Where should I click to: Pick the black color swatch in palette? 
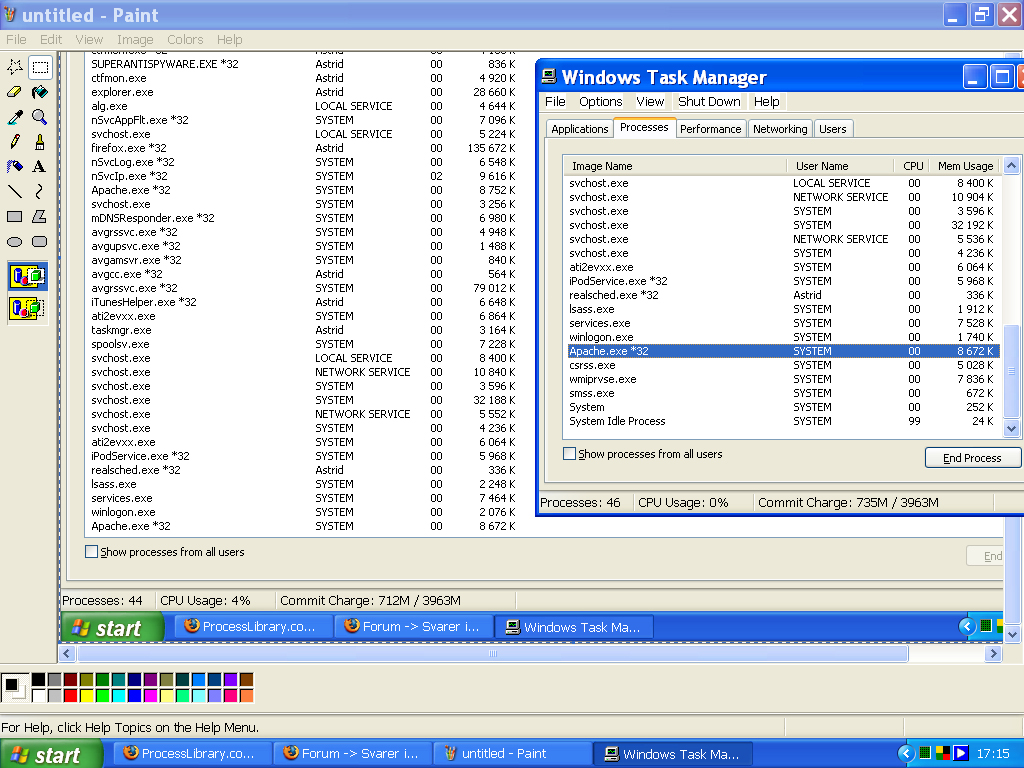(39, 680)
